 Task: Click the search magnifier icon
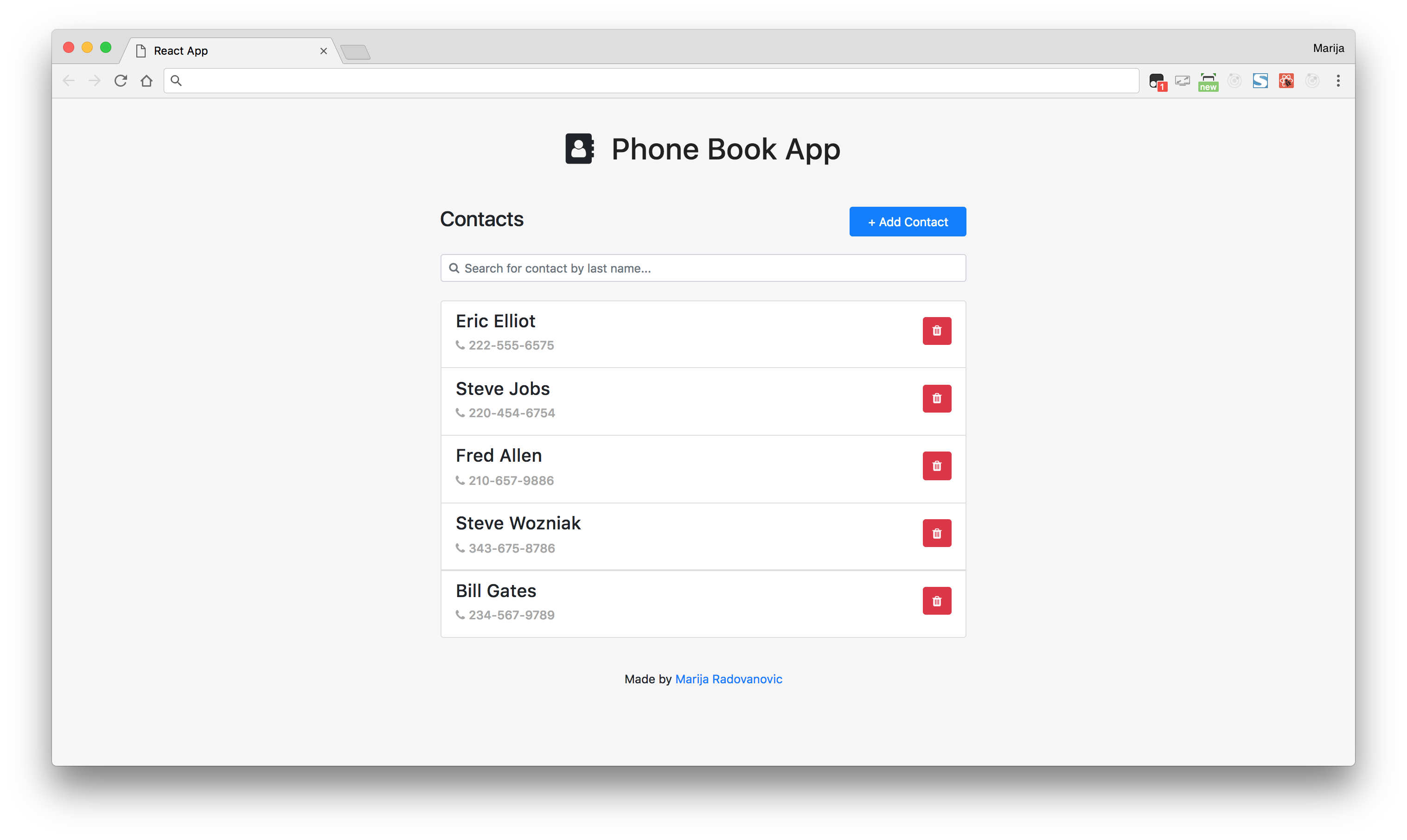point(455,268)
